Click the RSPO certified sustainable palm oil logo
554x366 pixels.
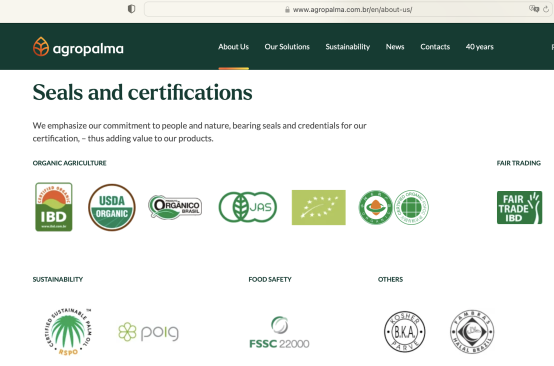pos(68,332)
